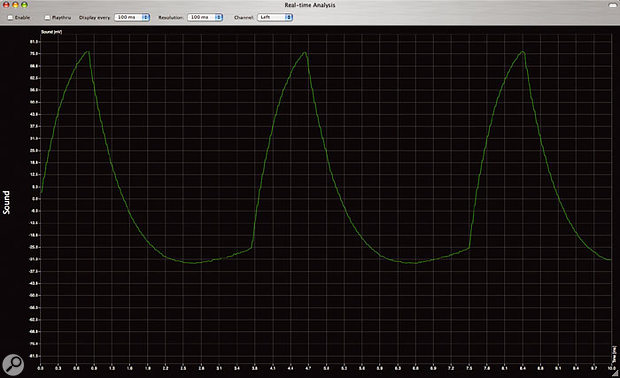Open the Resolution dropdown
The image size is (620, 378).
[x=205, y=17]
